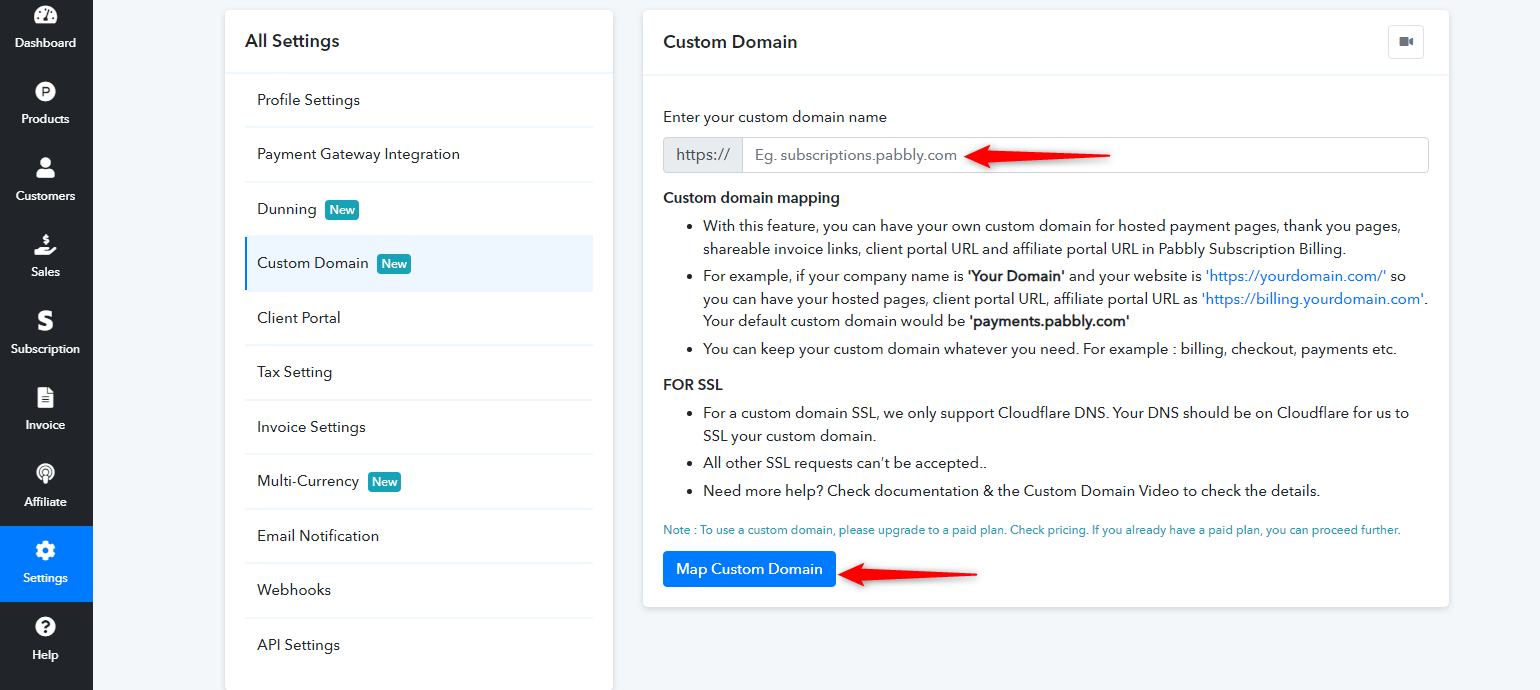Open Multi-Currency settings item

click(x=419, y=481)
